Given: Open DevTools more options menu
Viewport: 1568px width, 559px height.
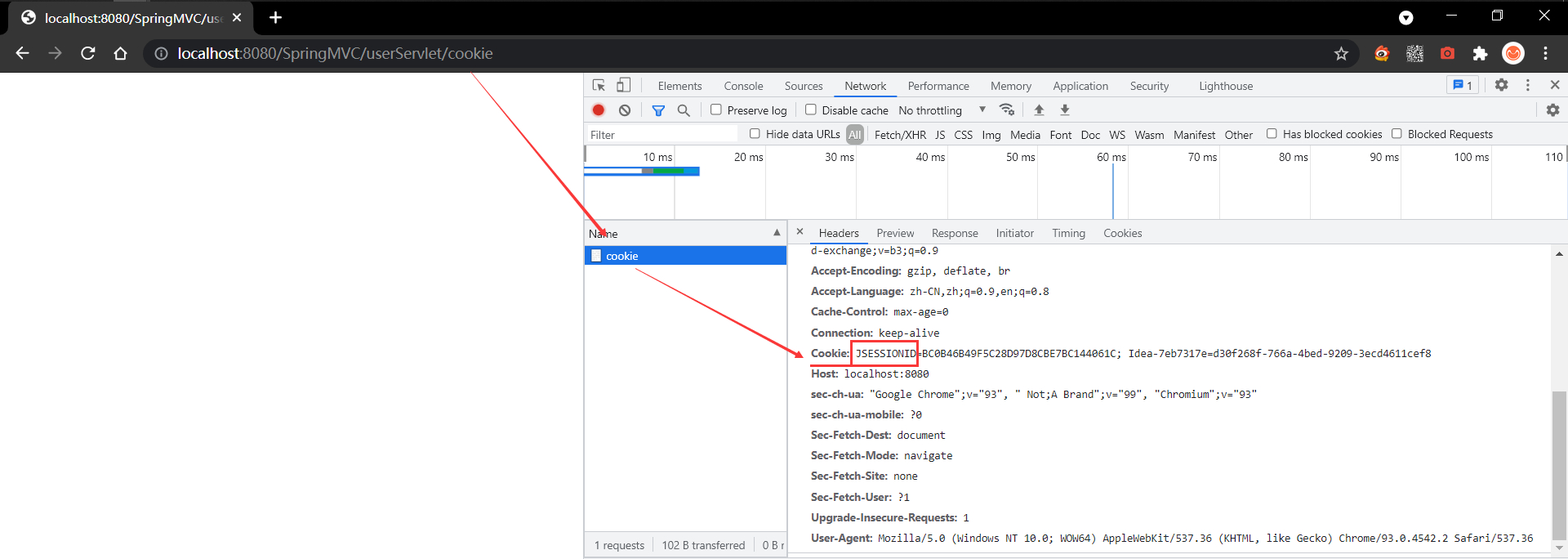Looking at the screenshot, I should pyautogui.click(x=1528, y=85).
